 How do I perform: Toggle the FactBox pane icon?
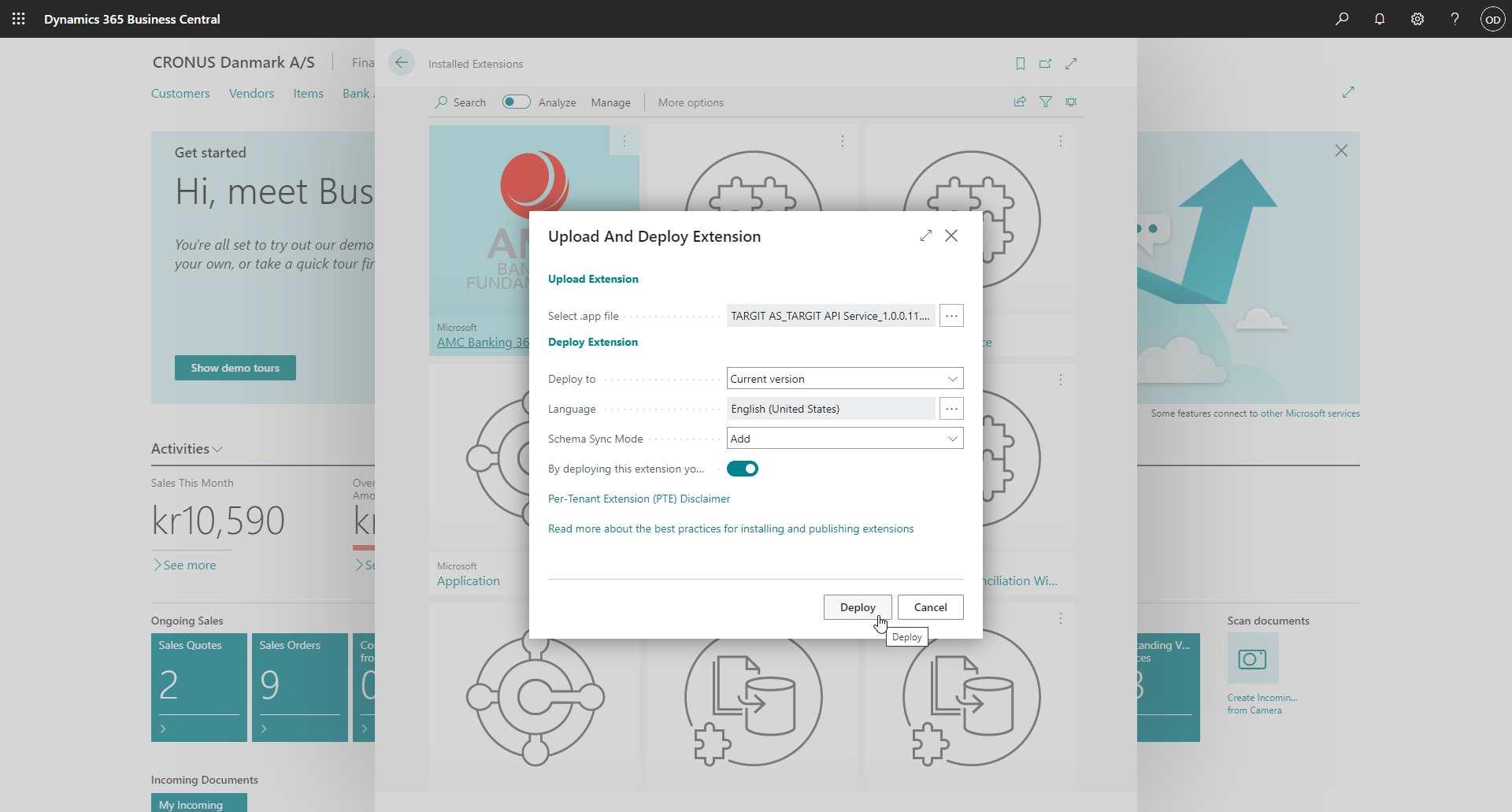(1071, 102)
